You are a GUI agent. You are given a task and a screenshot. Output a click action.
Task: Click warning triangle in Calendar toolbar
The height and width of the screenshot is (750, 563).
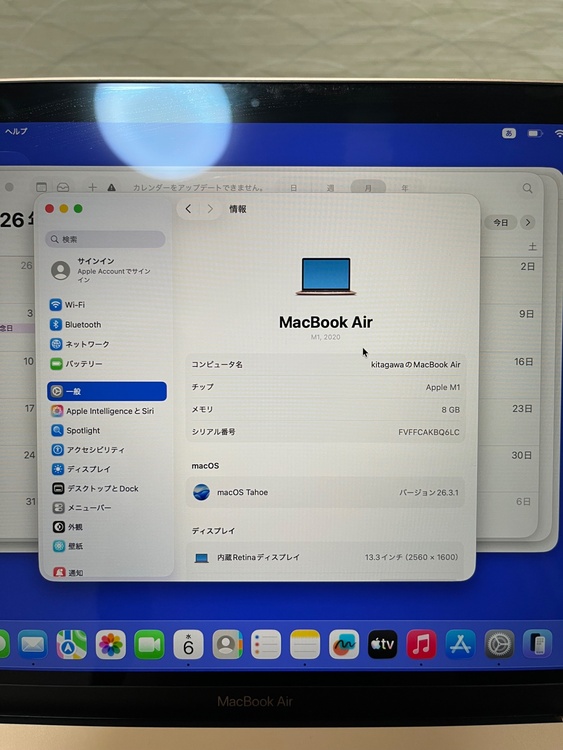111,188
